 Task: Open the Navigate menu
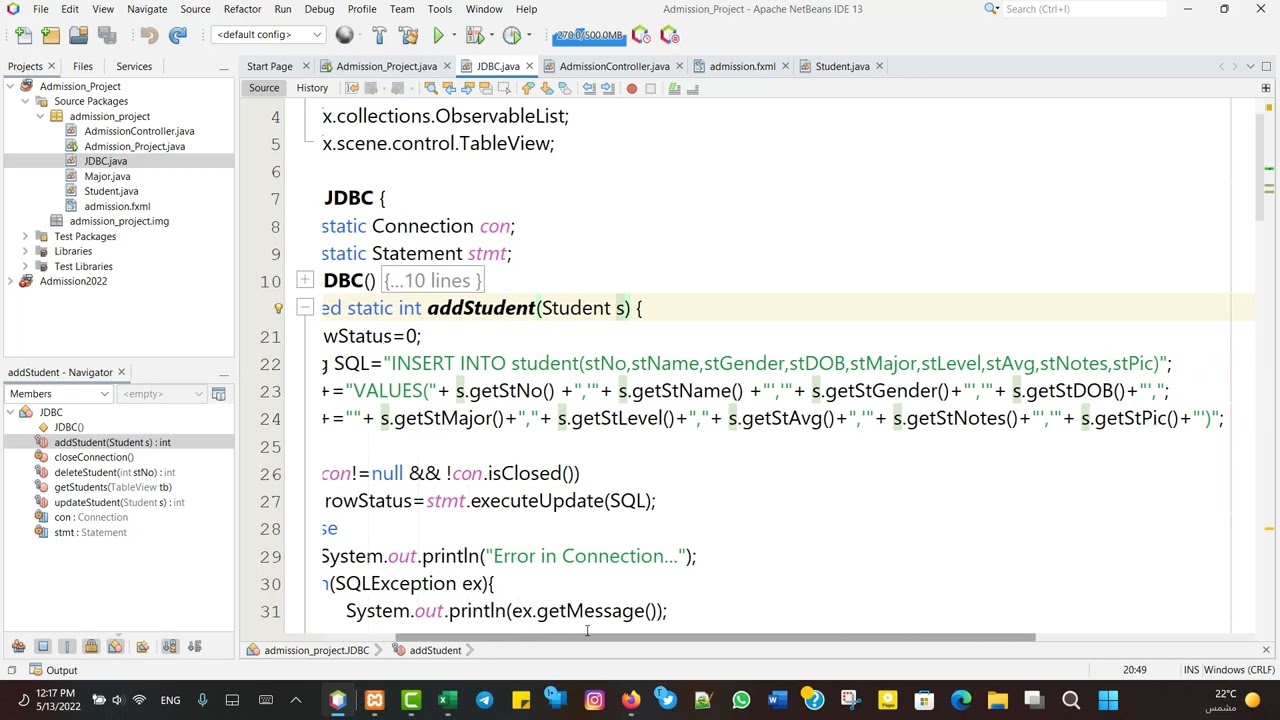tap(147, 9)
